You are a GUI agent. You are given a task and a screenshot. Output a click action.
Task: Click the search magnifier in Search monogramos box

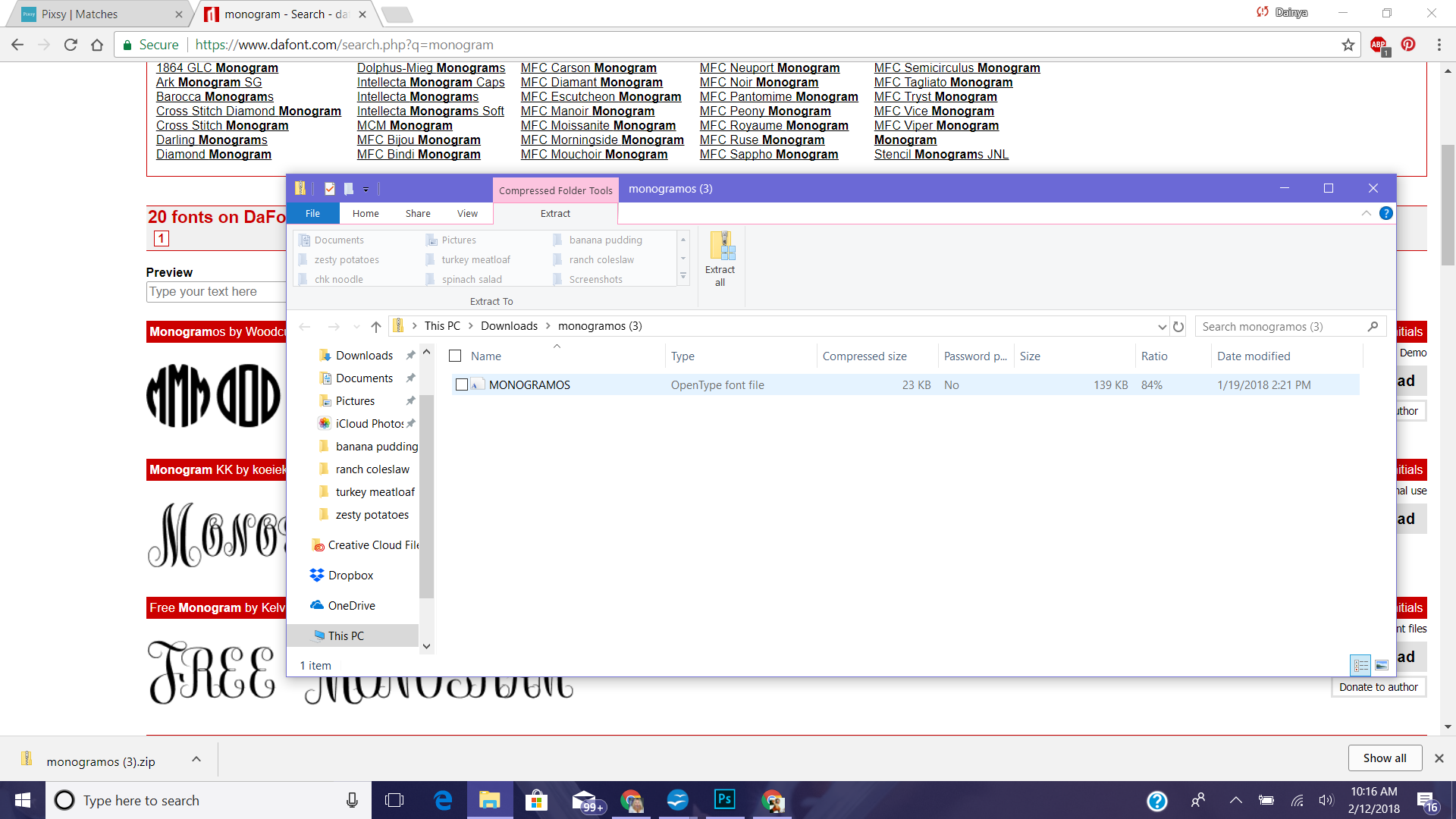click(x=1373, y=326)
